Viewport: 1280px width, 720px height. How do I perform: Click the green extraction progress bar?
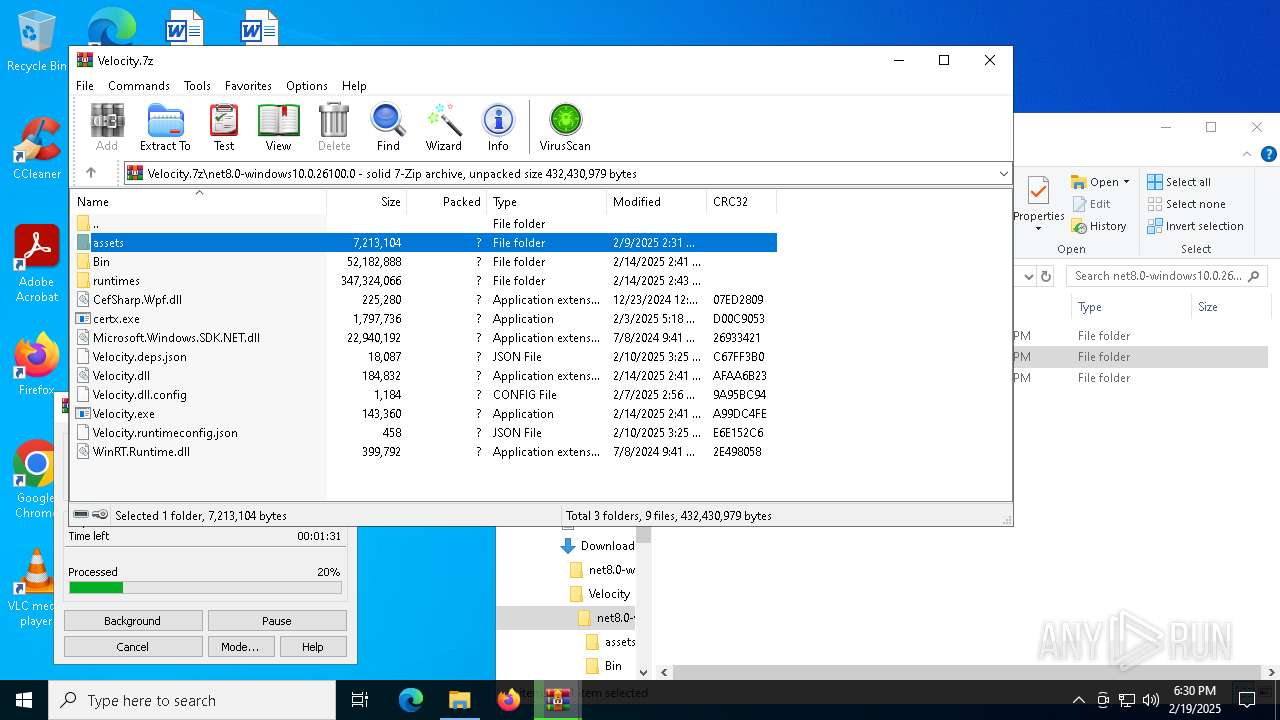pos(205,588)
